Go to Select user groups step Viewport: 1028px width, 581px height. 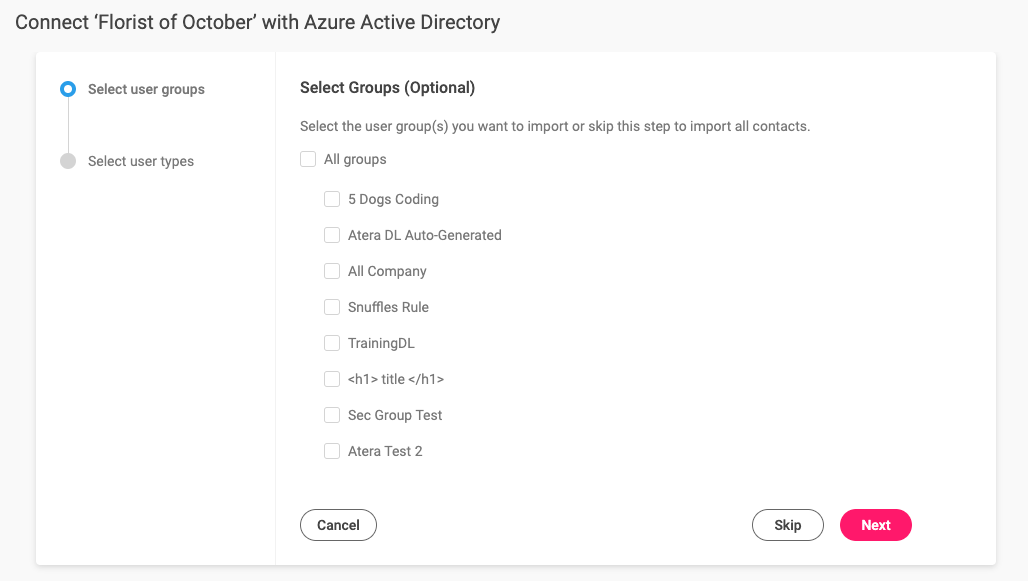146,89
